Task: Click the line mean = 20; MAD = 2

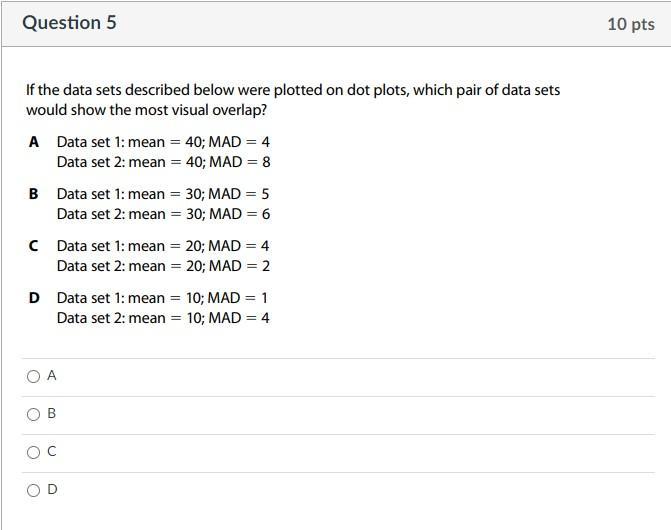Action: tap(163, 266)
